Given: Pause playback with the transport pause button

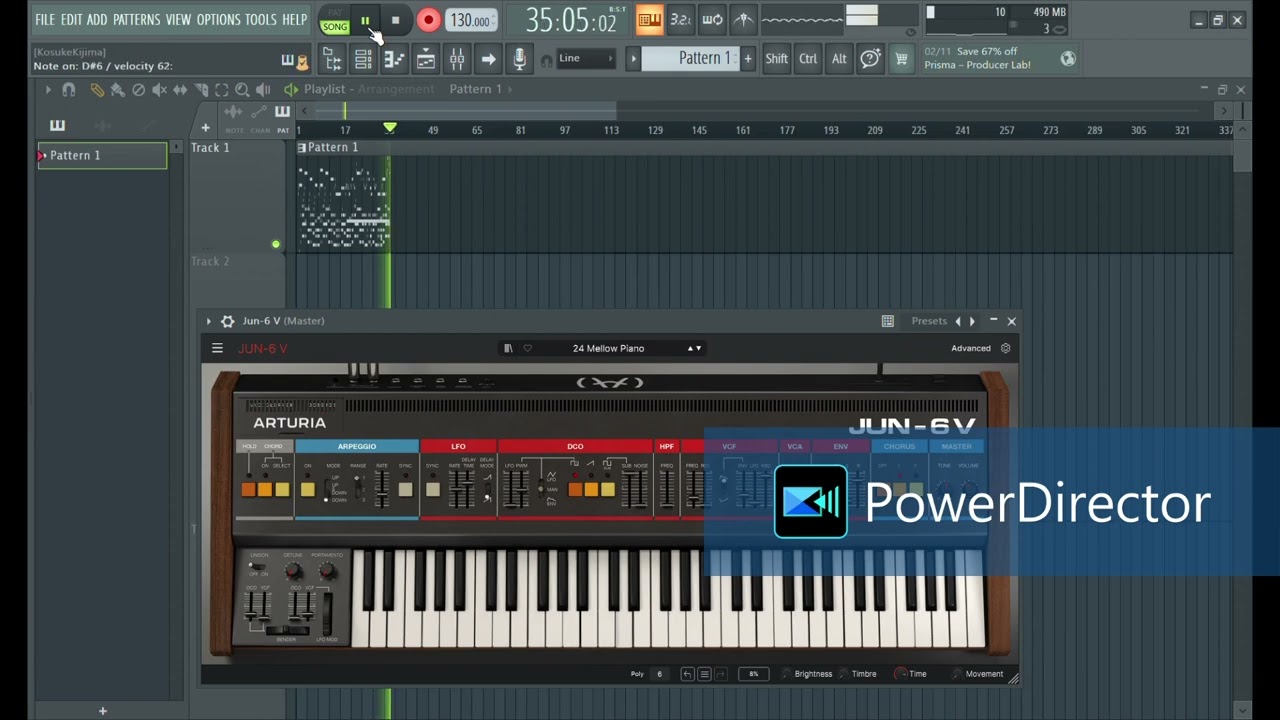Looking at the screenshot, I should tap(365, 20).
